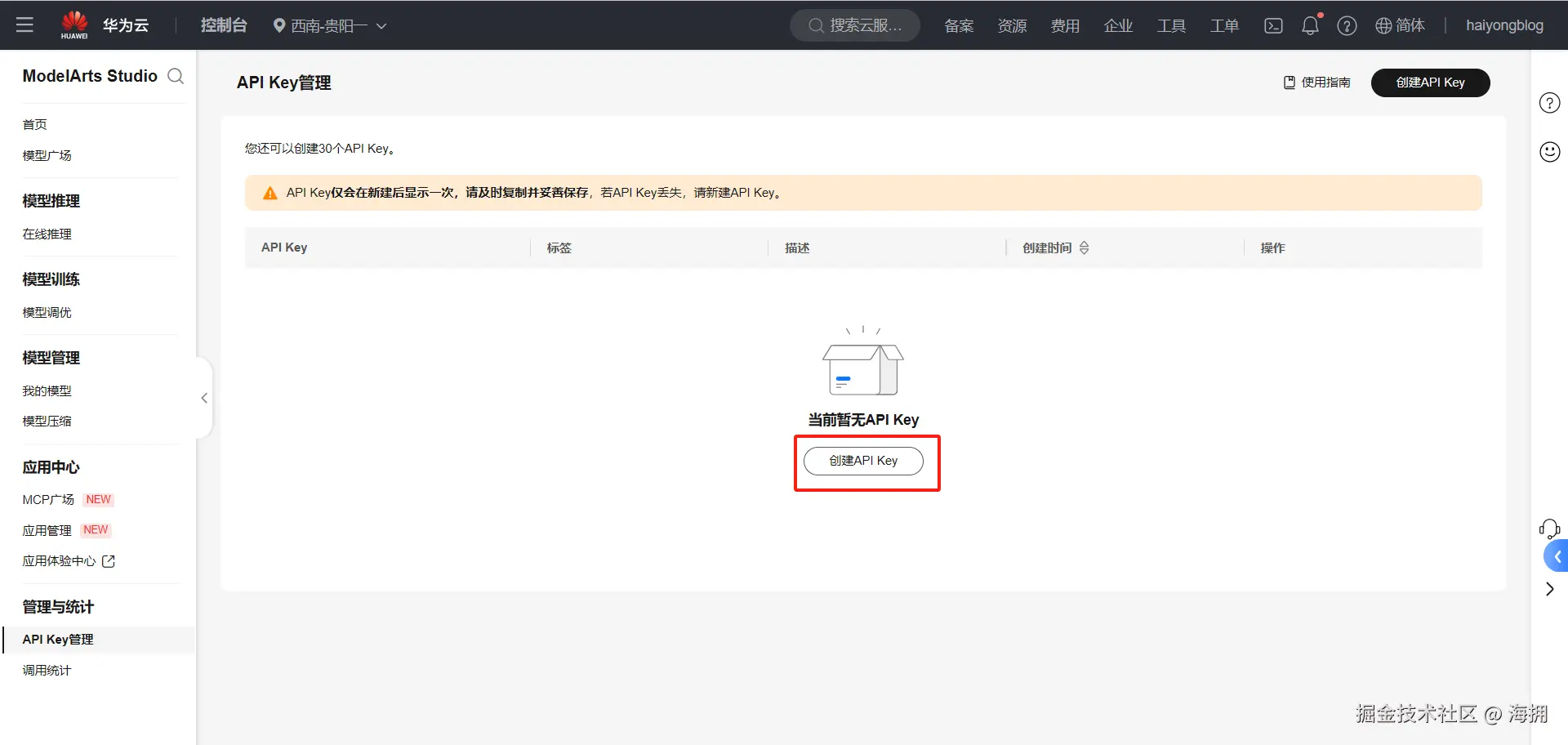Open 我的模型 in the sidebar
Image resolution: width=1568 pixels, height=745 pixels.
(47, 390)
